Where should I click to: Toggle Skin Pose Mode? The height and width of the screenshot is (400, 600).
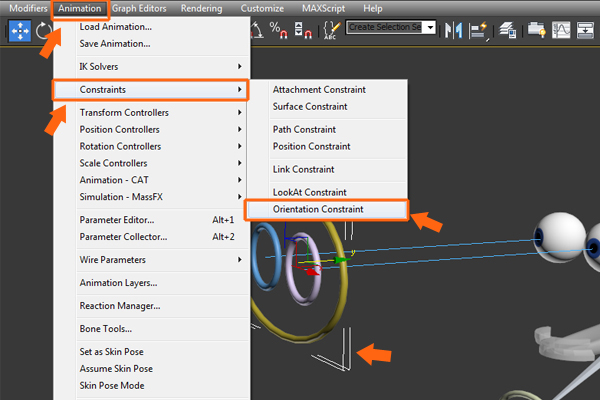[x=152, y=385]
